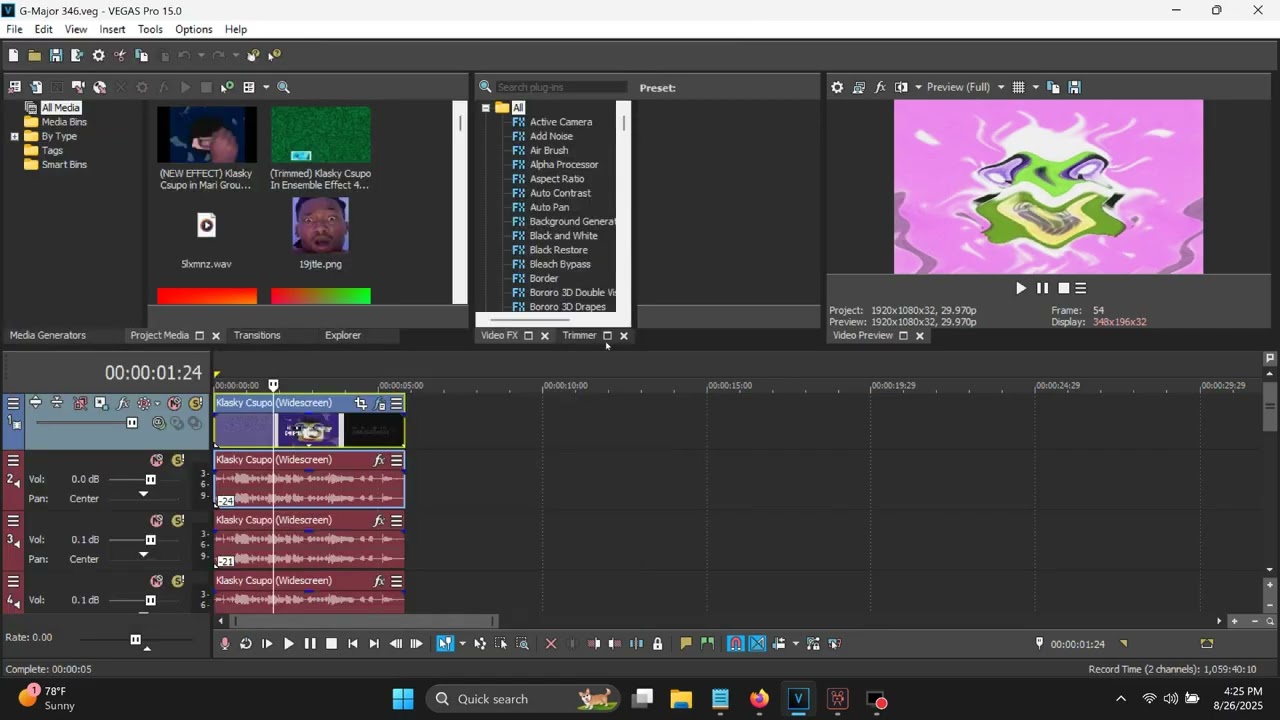Select the Black and White plug-in

564,236
